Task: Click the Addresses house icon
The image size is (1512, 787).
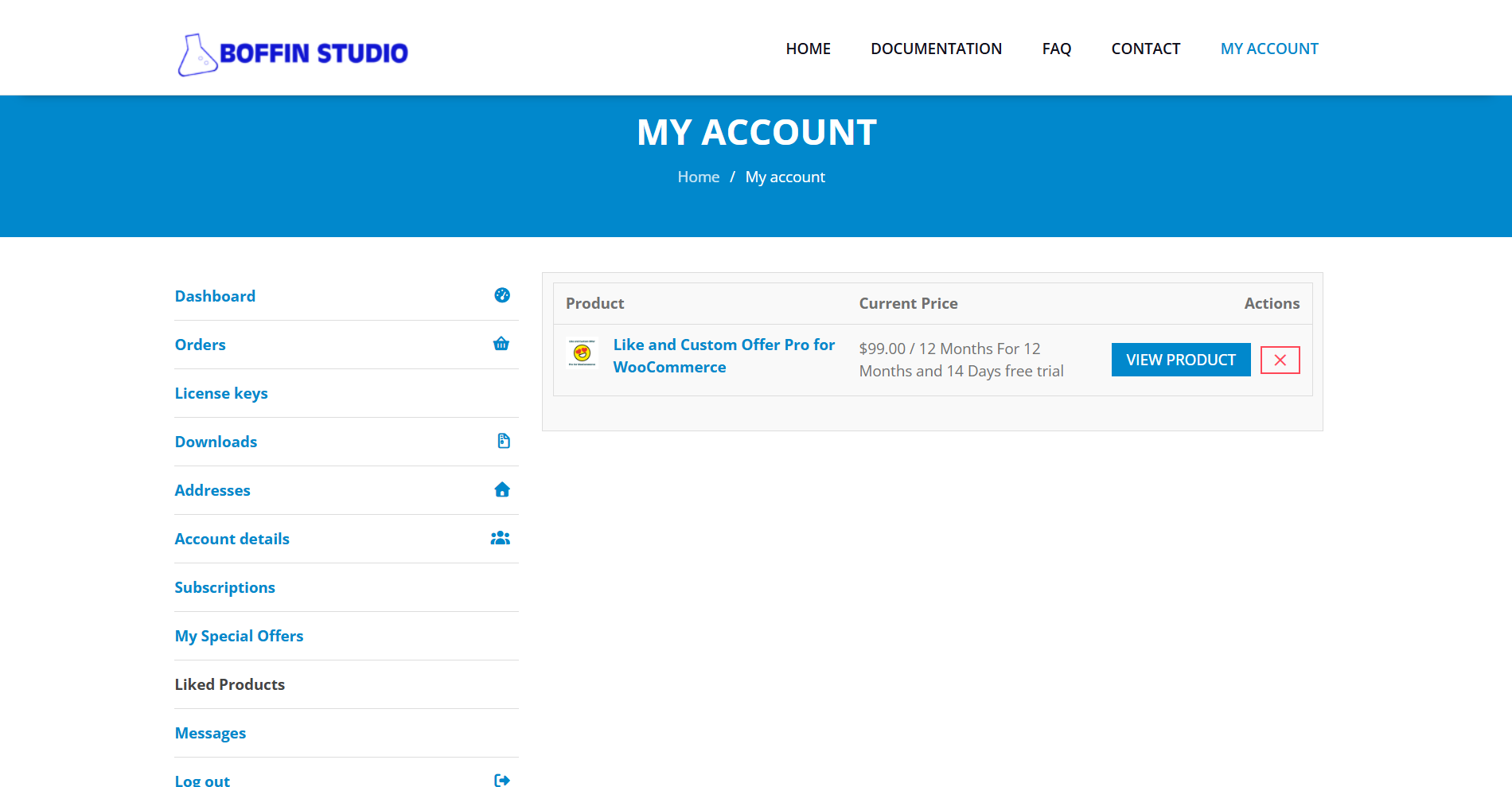Action: click(x=502, y=489)
